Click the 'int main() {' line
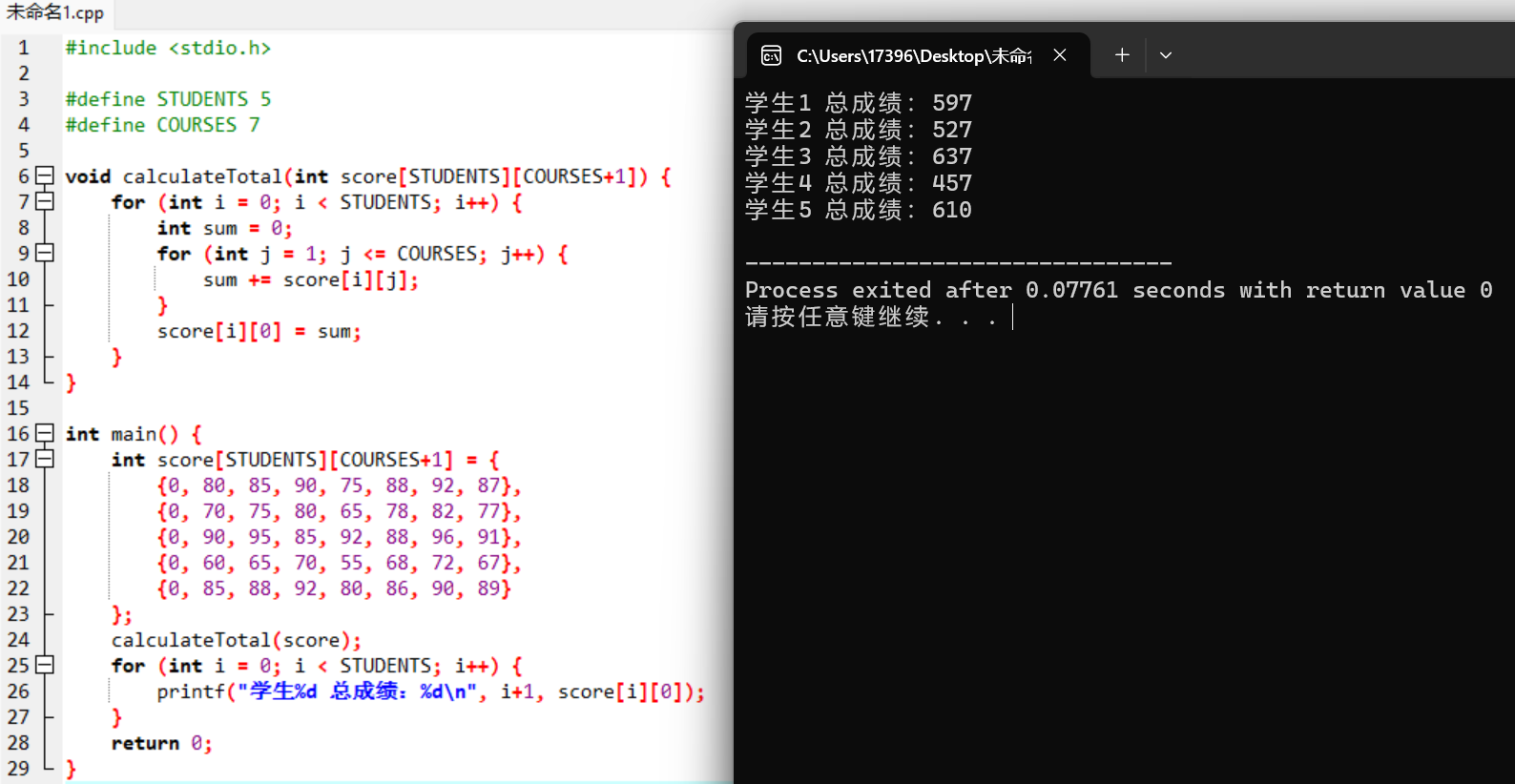The width and height of the screenshot is (1515, 784). tap(134, 434)
